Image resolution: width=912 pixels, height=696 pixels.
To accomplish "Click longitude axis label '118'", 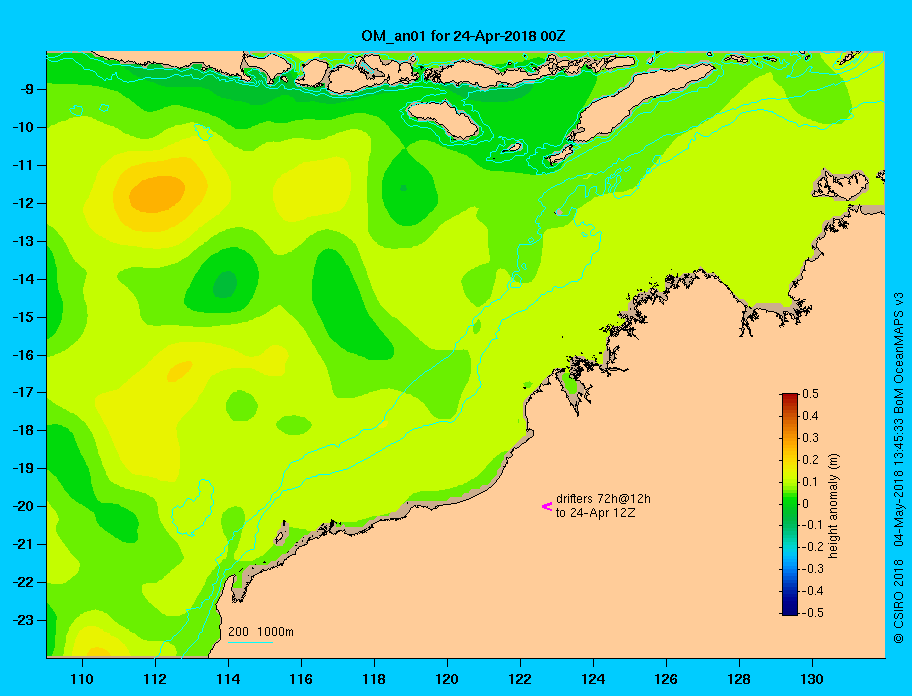I will (374, 679).
